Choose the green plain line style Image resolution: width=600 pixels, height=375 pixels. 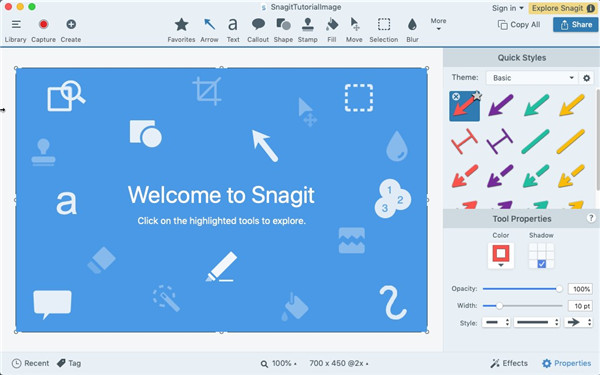535,142
